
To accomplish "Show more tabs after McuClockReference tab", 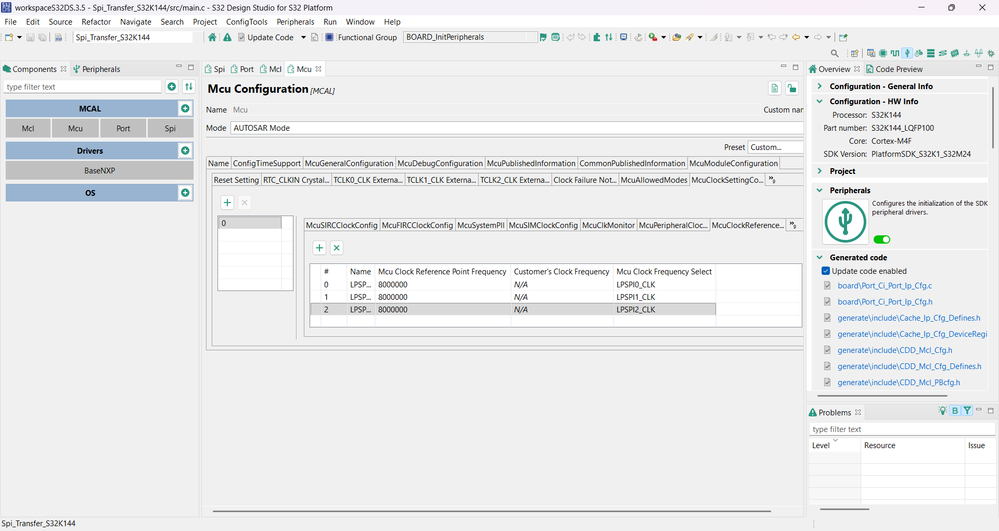I will [x=793, y=226].
